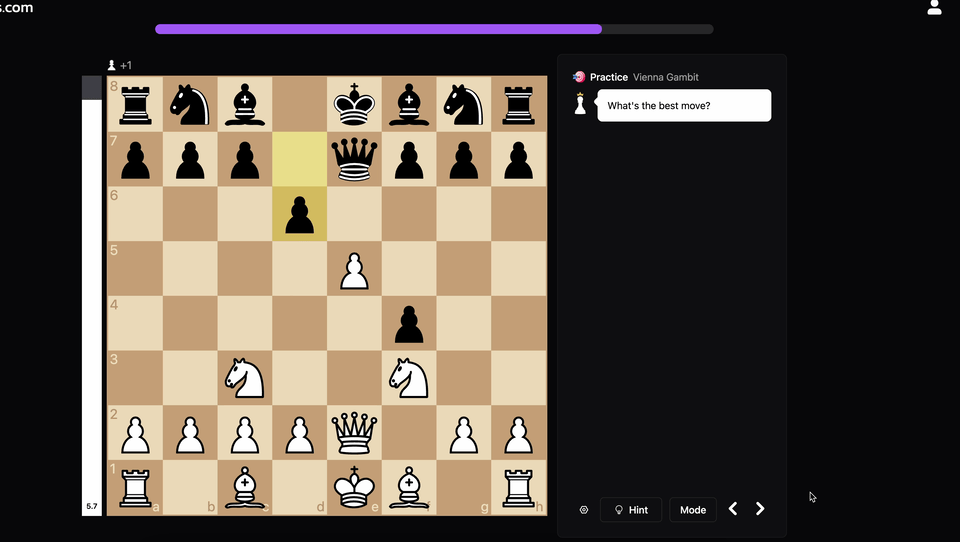Select the white pawn on d2
The width and height of the screenshot is (960, 542).
click(299, 433)
